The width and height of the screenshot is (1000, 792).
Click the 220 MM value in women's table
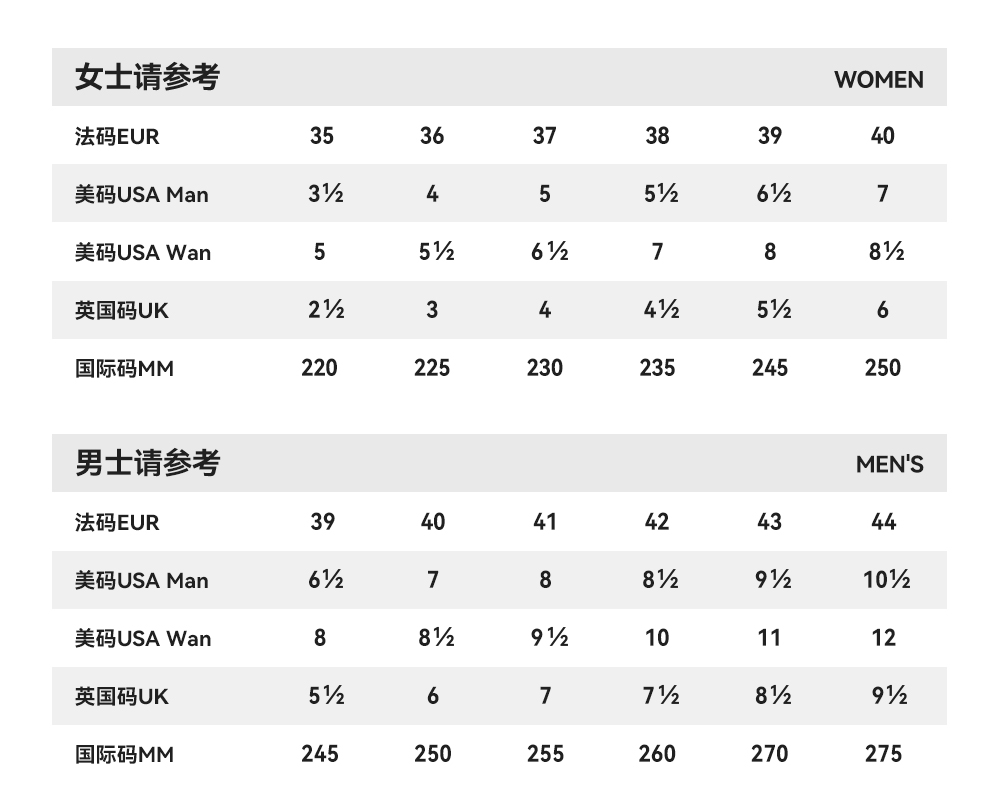319,368
